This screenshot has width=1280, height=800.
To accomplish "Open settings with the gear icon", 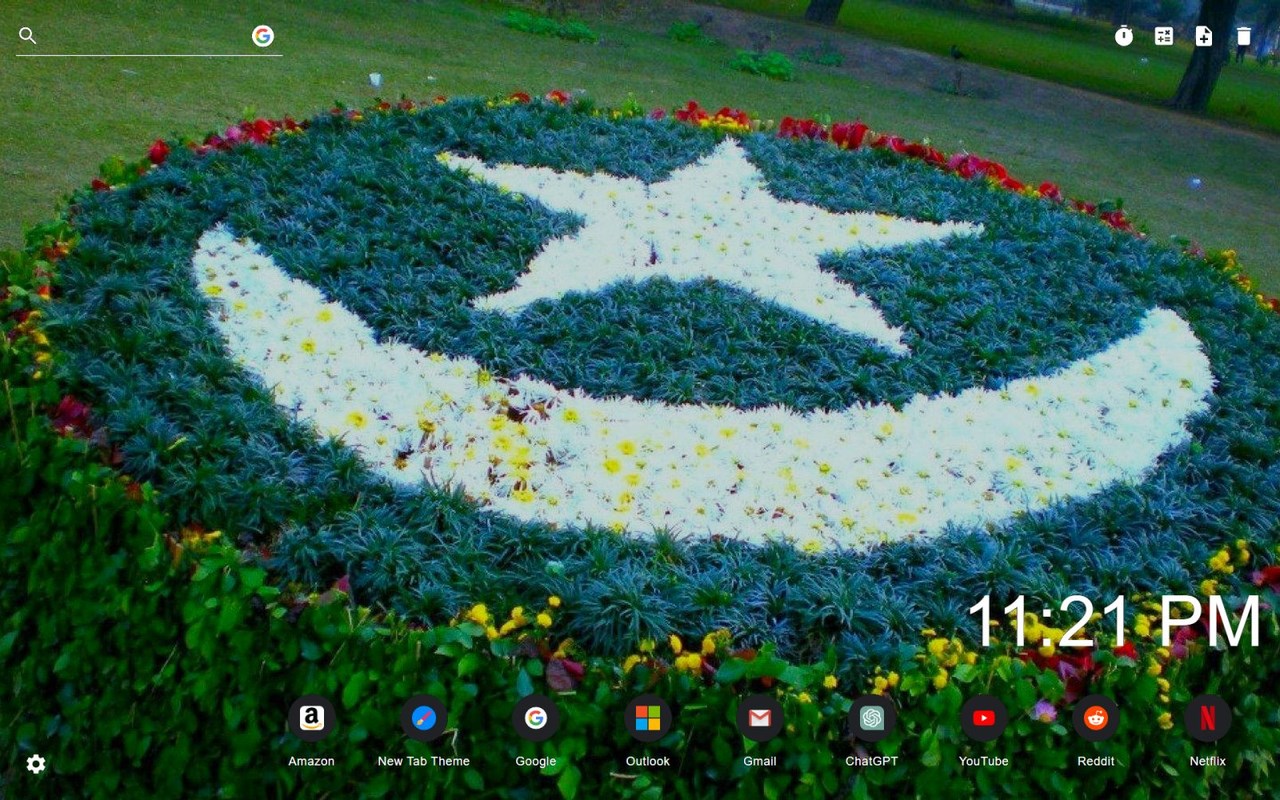I will pos(36,764).
